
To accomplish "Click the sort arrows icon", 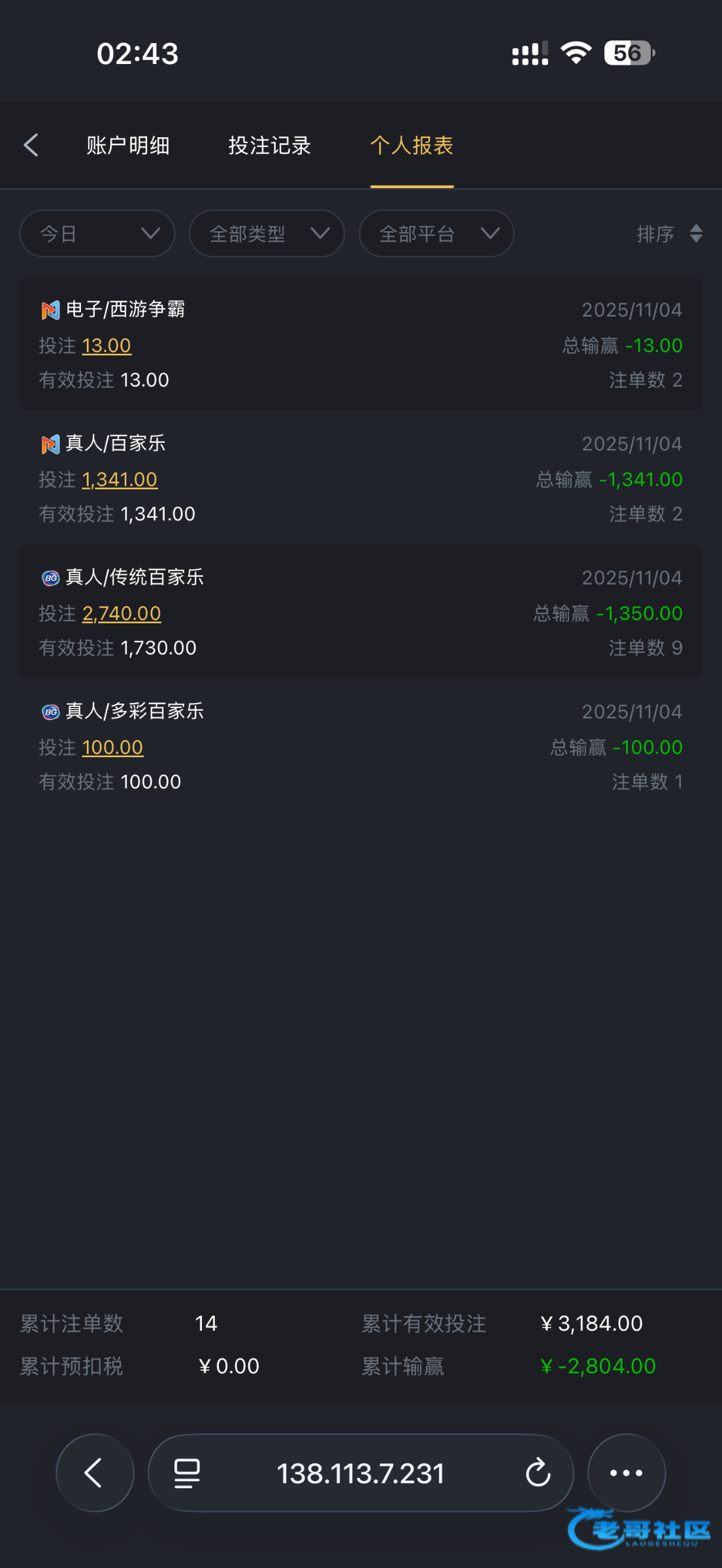I will click(x=696, y=233).
